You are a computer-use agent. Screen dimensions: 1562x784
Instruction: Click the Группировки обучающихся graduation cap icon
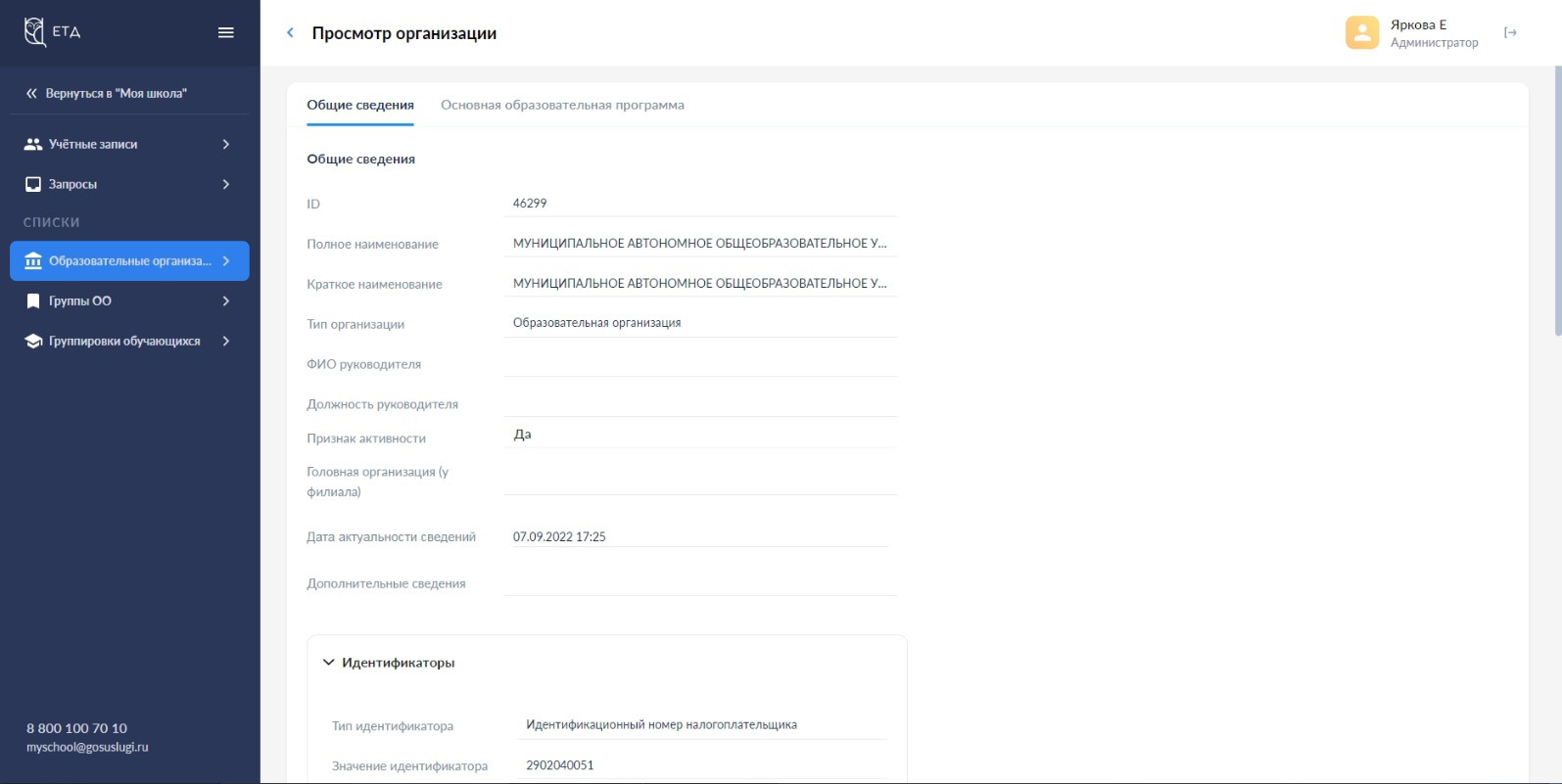point(33,342)
